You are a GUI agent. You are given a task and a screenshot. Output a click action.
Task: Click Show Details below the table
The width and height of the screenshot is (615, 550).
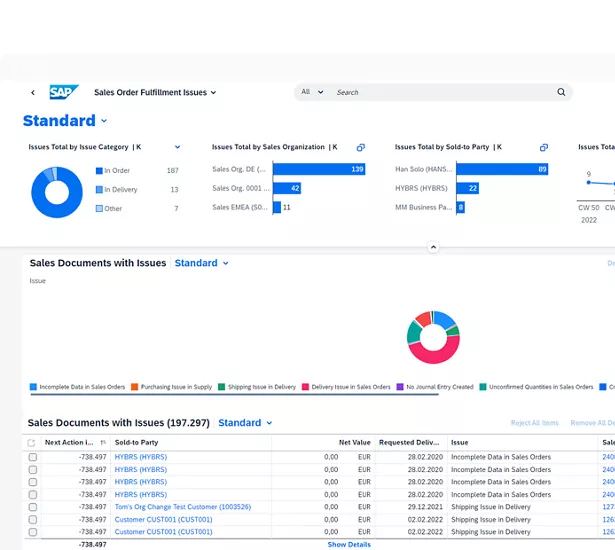tap(349, 545)
